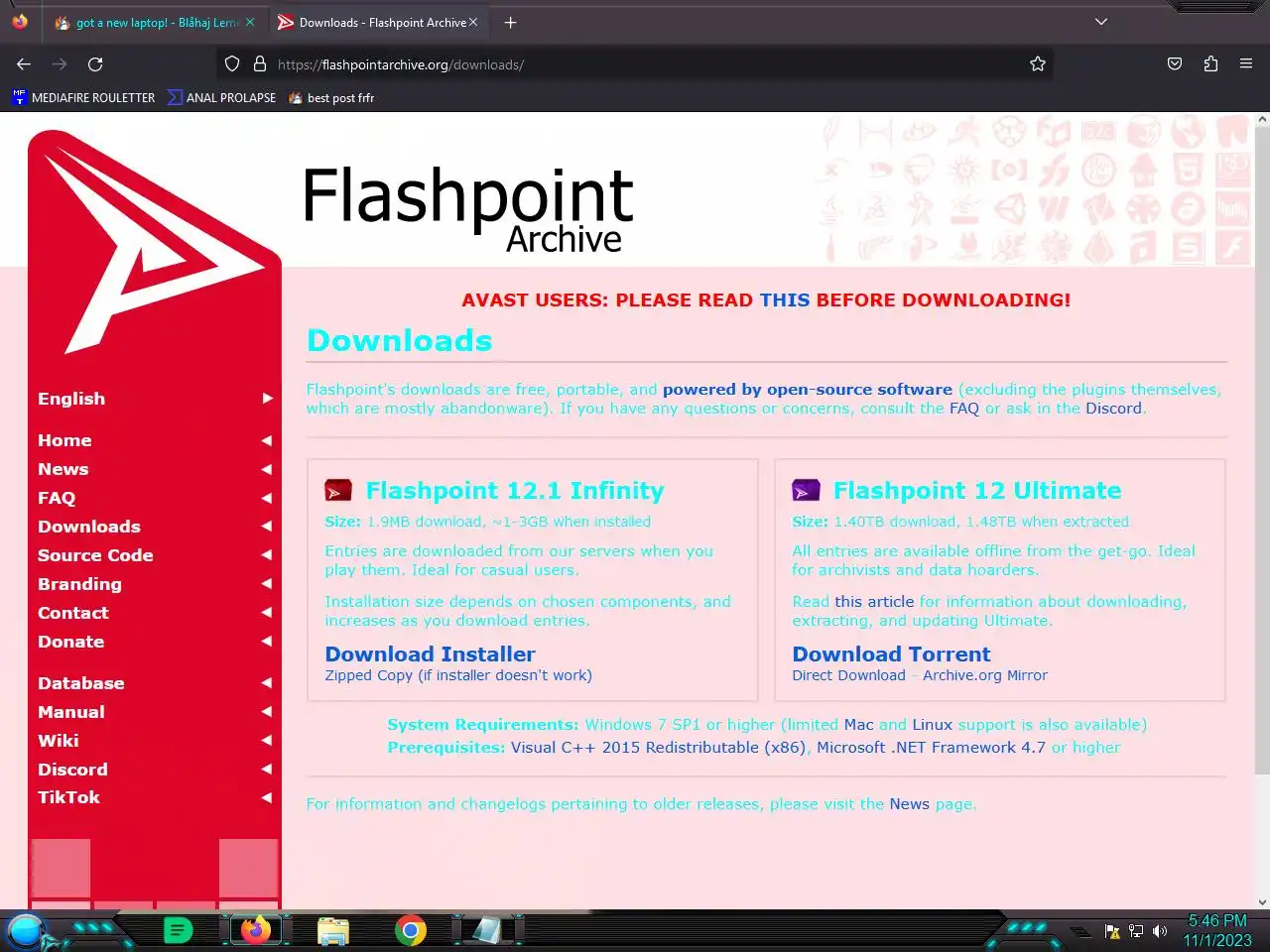Click the purple Flashpoint Ultimate icon
Viewport: 1270px width, 952px height.
tap(806, 490)
